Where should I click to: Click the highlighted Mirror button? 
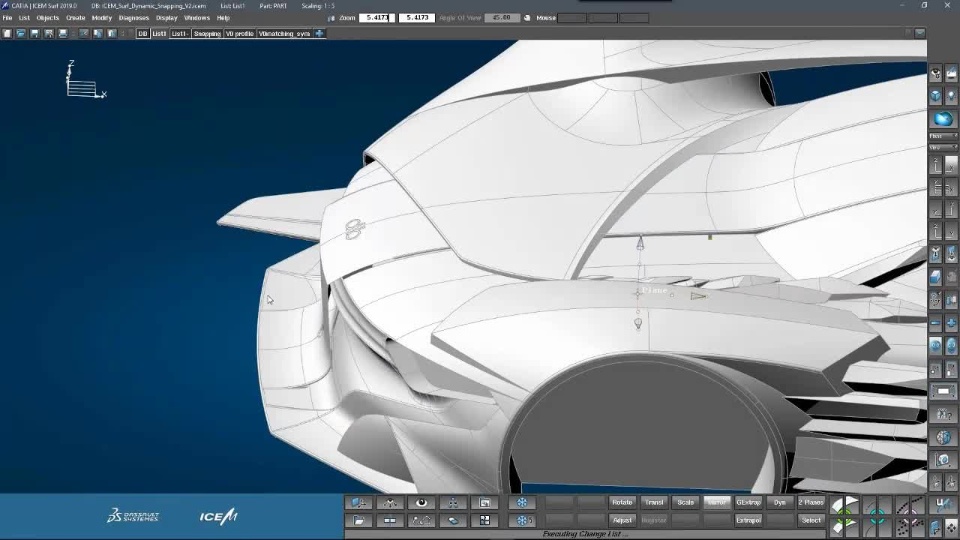(717, 502)
